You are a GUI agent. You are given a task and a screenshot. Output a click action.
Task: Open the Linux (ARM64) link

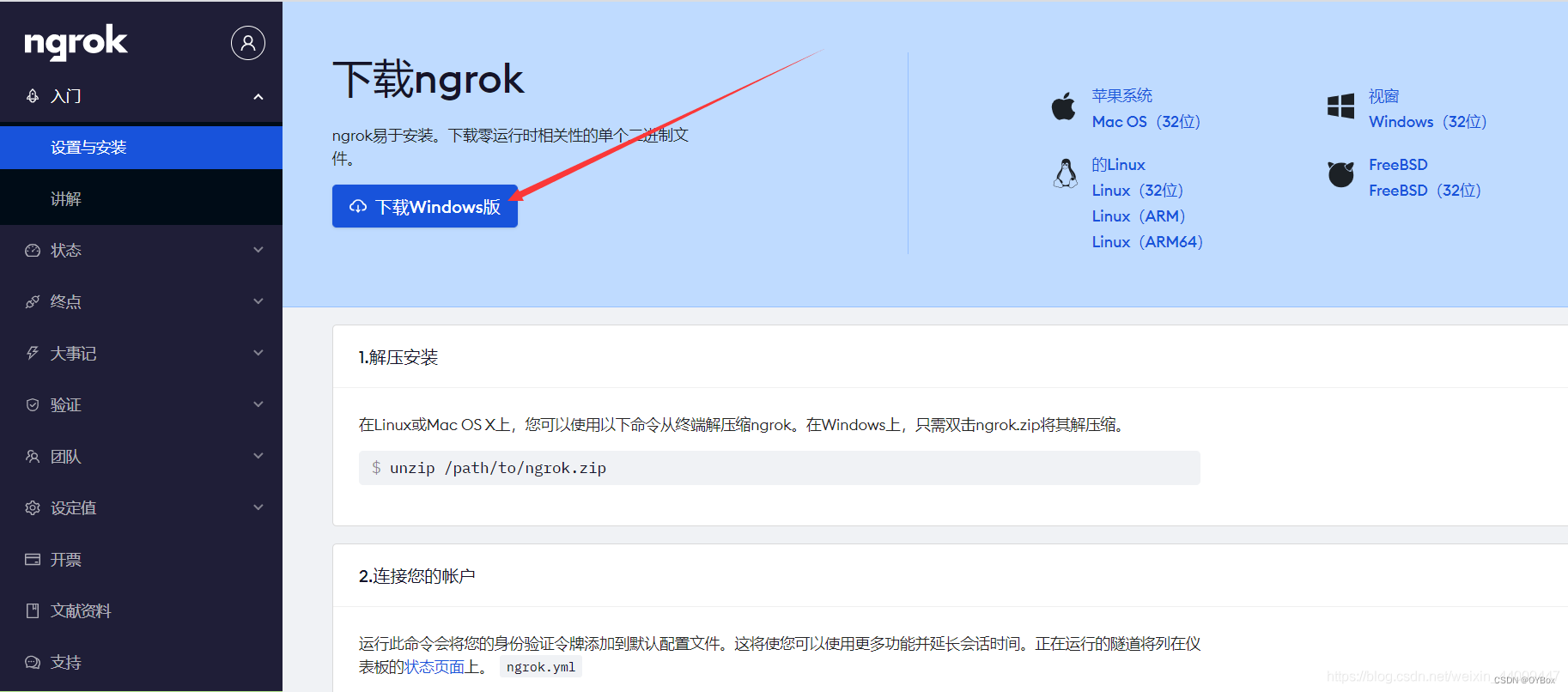[x=1147, y=242]
